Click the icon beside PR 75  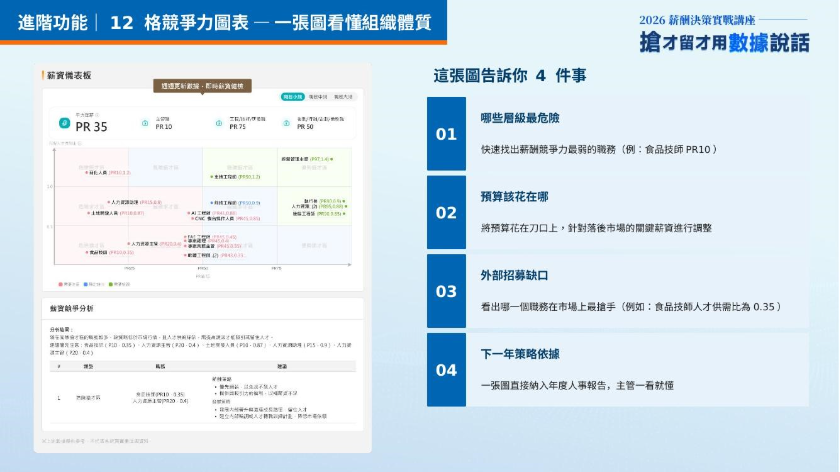tap(219, 123)
